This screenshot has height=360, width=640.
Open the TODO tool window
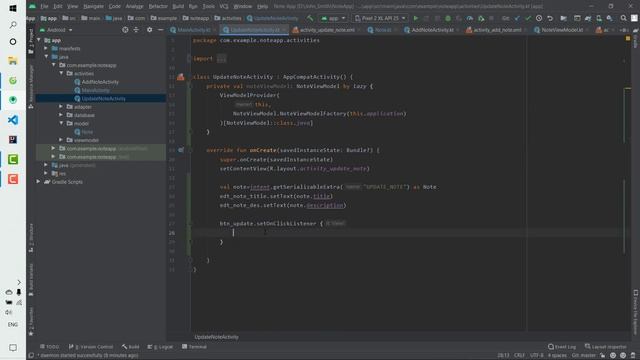50,347
